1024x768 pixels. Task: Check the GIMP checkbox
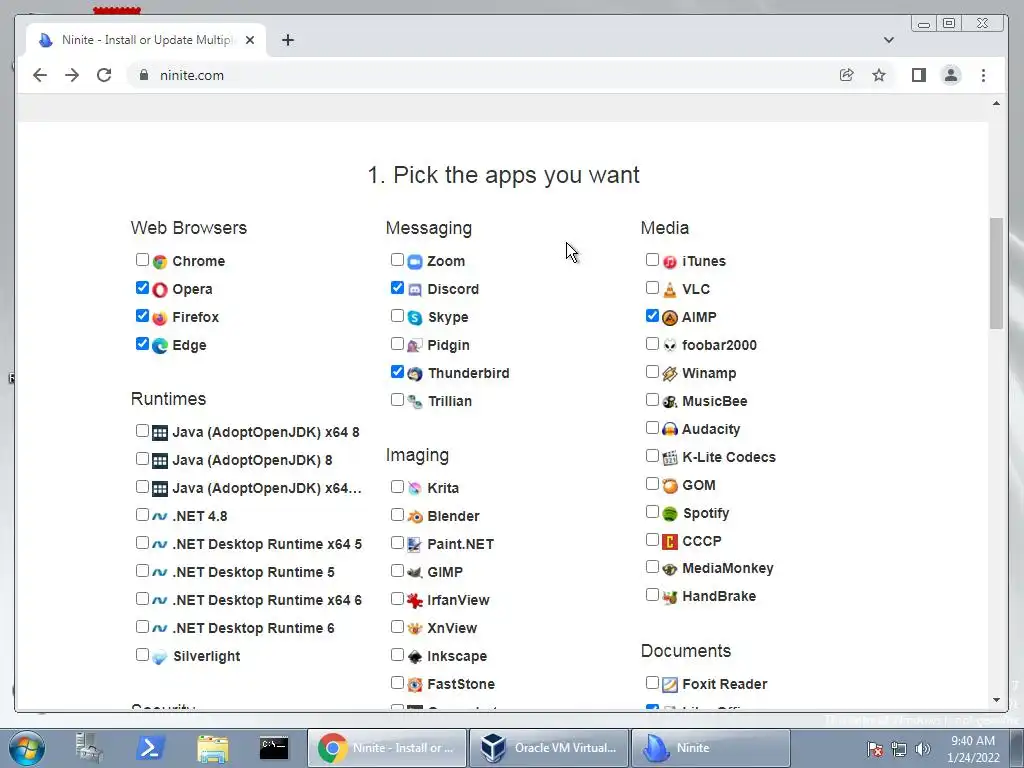tap(397, 571)
